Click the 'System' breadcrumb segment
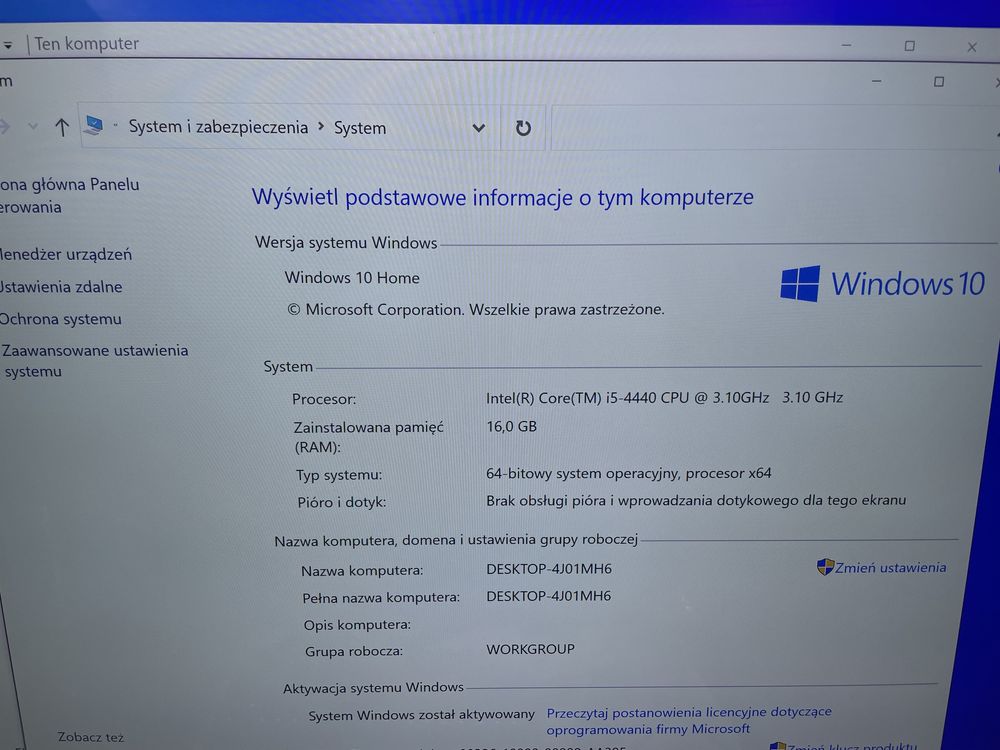This screenshot has width=1000, height=750. [x=360, y=128]
